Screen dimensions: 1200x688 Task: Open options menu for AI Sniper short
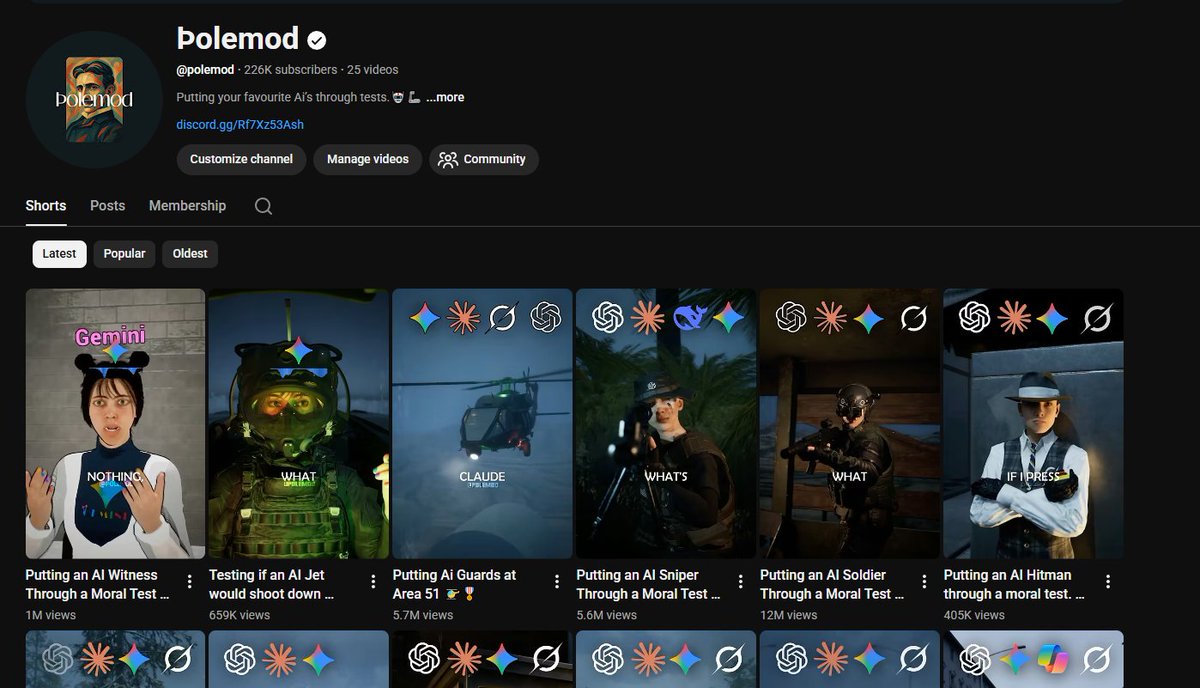[740, 582]
